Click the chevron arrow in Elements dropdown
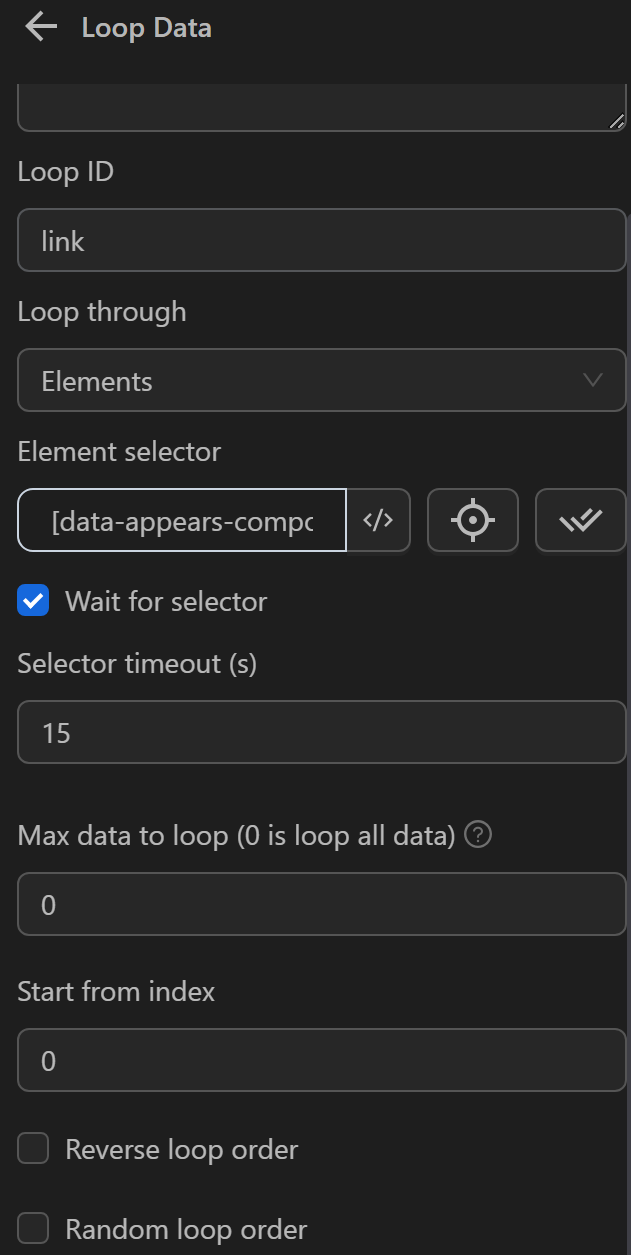The width and height of the screenshot is (631, 1255). click(x=592, y=380)
